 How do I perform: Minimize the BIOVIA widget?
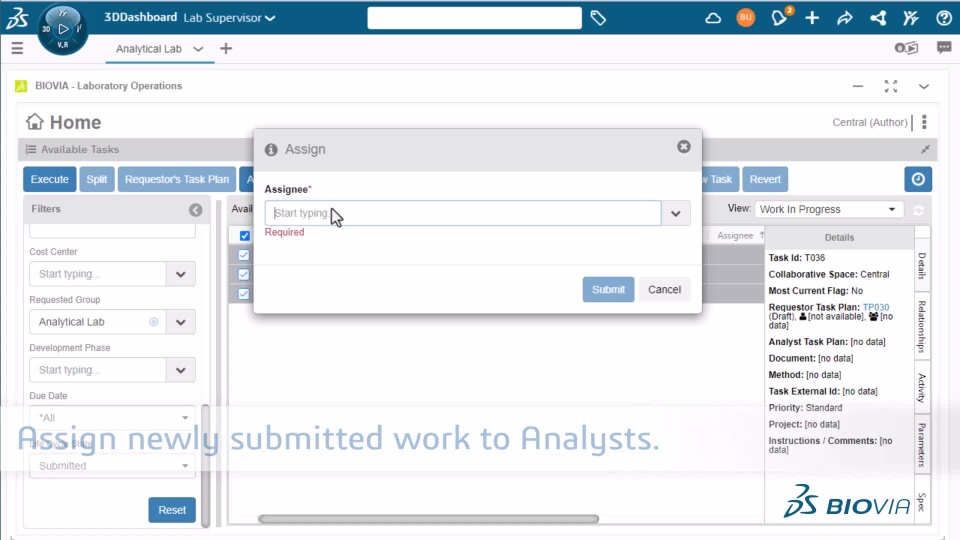click(858, 86)
